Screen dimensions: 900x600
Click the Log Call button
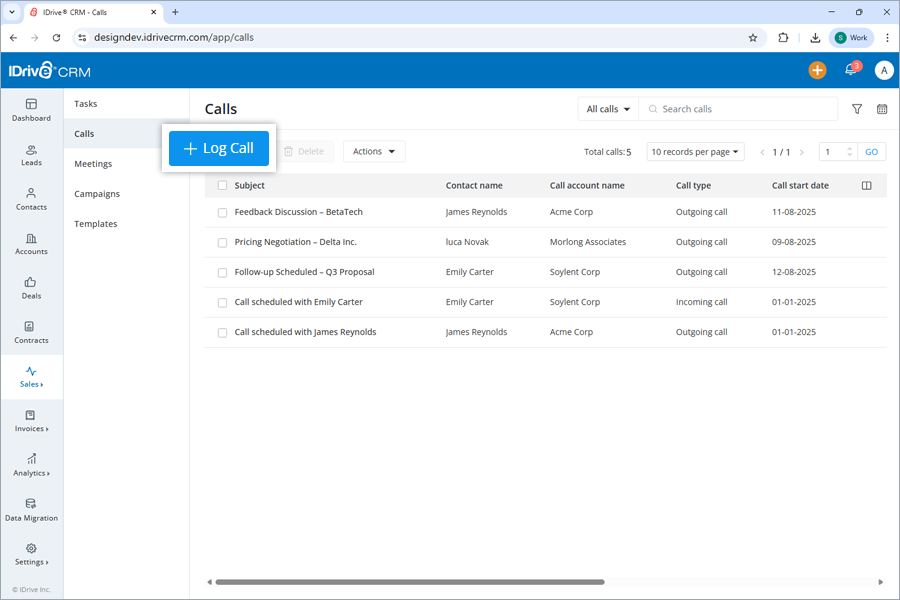click(x=218, y=147)
